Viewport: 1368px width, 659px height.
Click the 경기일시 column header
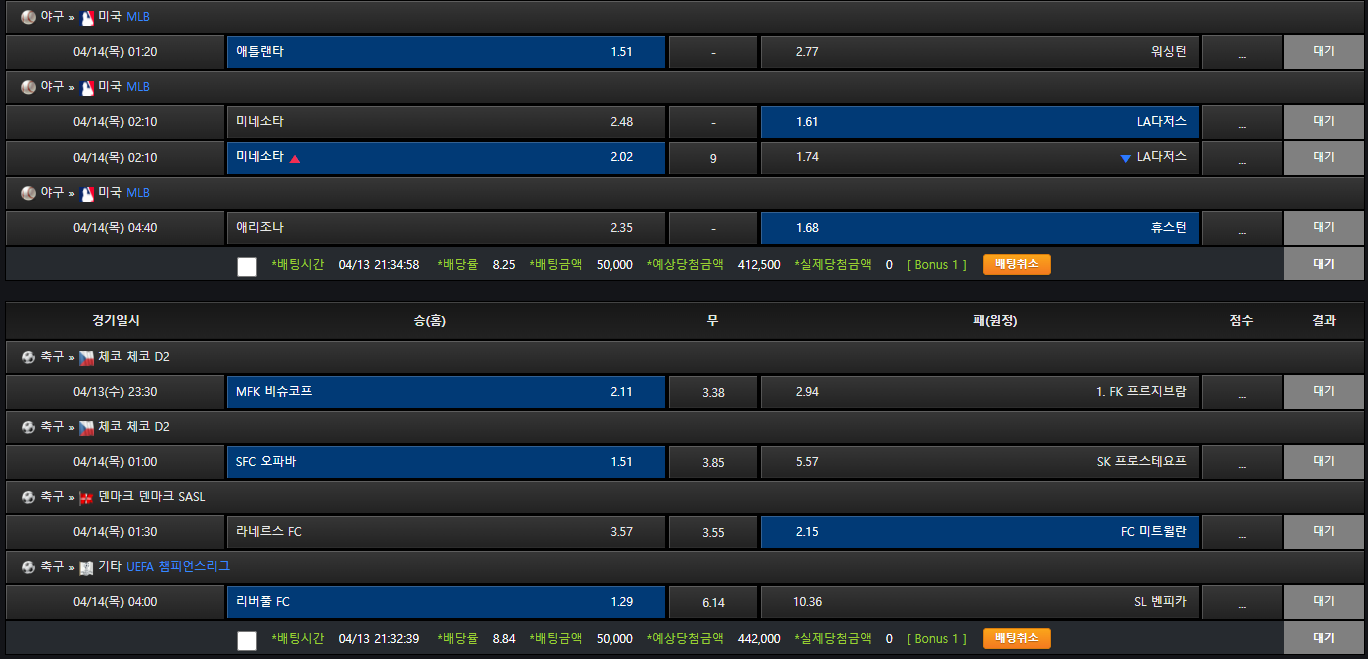coord(115,321)
